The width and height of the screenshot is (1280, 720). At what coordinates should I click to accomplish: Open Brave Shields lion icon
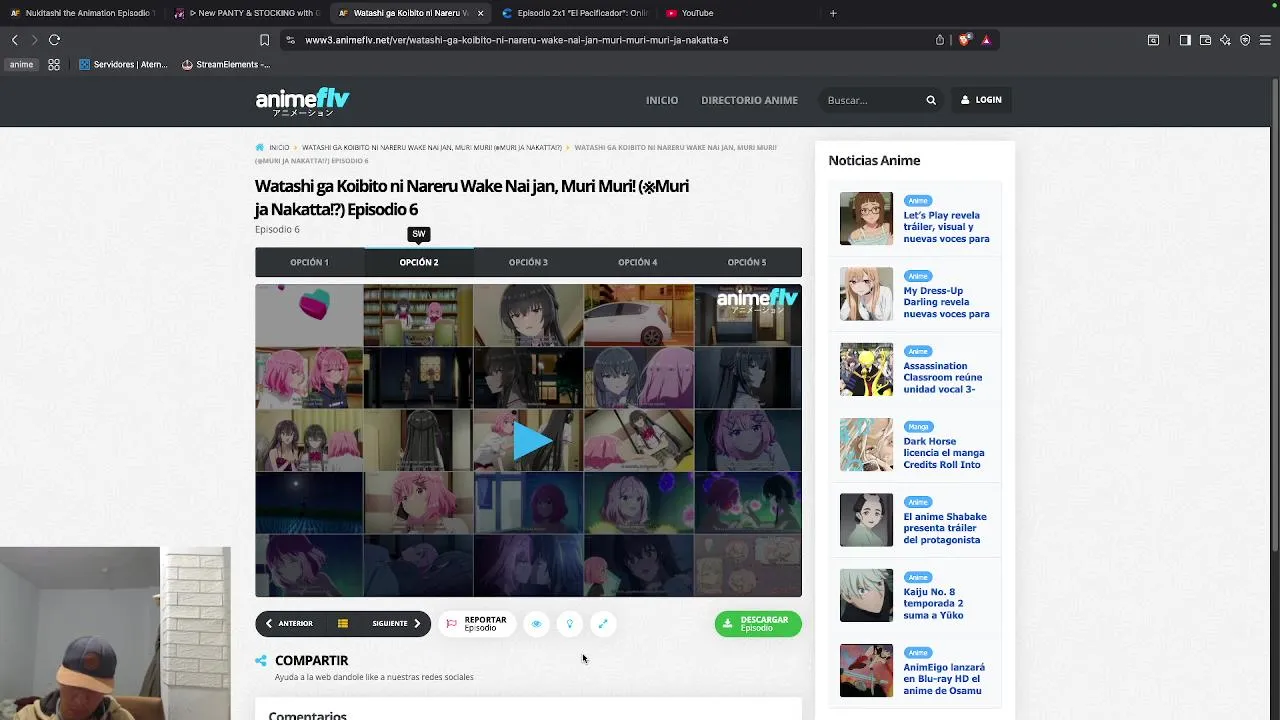(964, 40)
